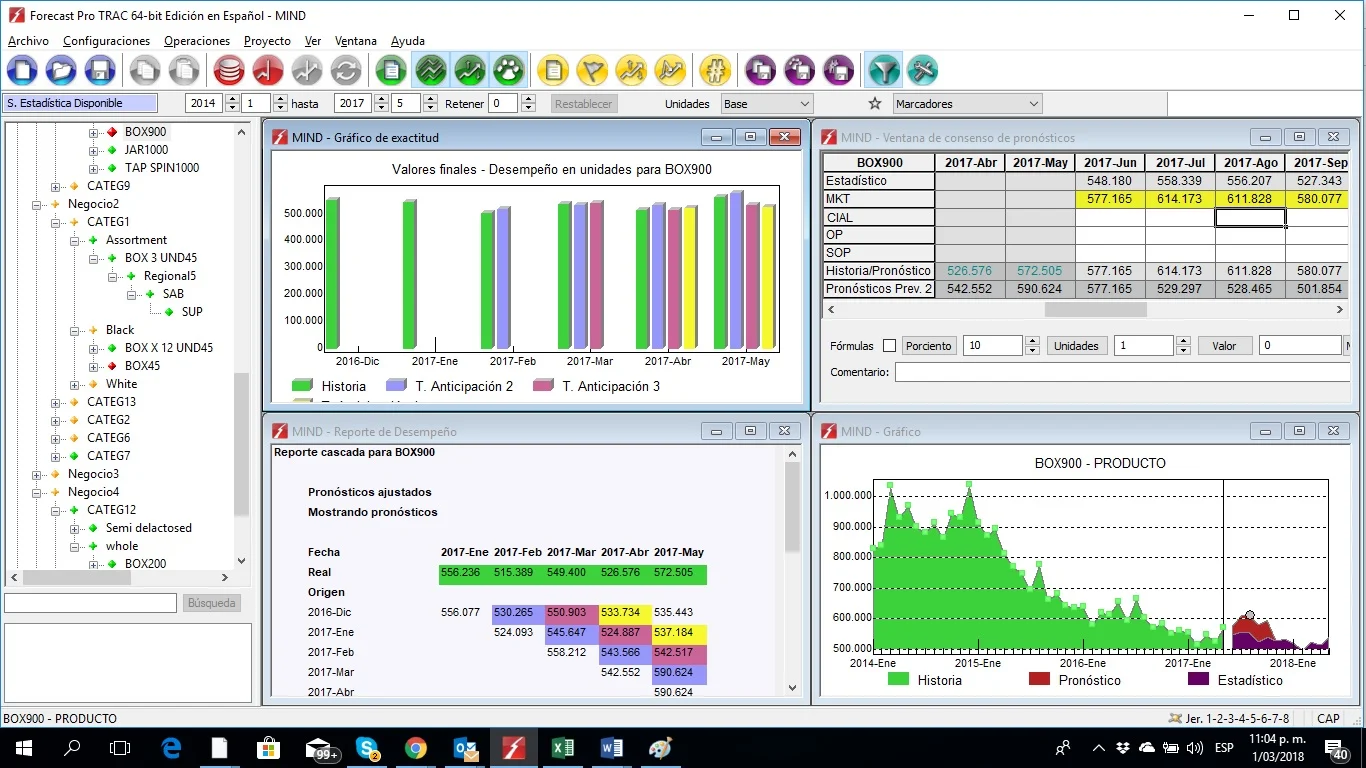
Task: Open the Configuraciones menu
Action: click(106, 41)
